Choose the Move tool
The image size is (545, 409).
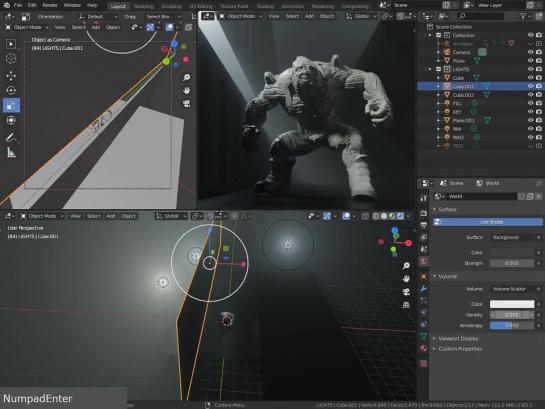(x=11, y=75)
